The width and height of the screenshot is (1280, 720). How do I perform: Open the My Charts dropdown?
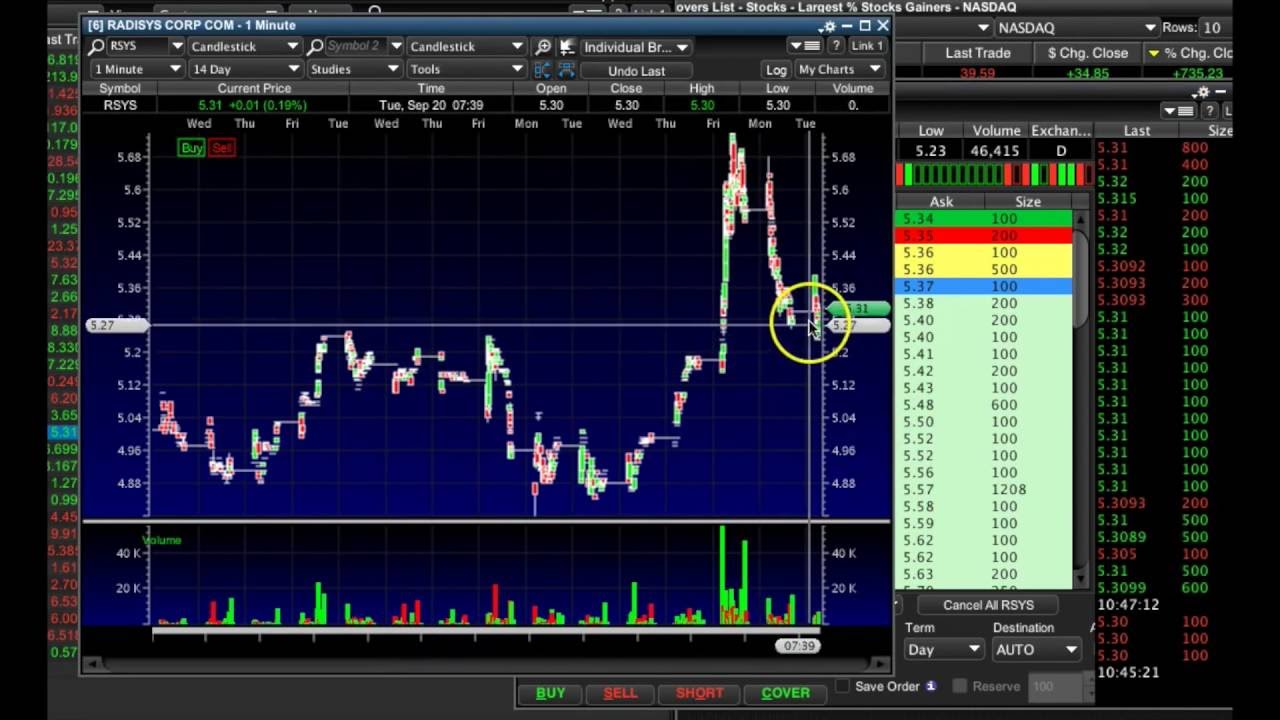click(839, 69)
